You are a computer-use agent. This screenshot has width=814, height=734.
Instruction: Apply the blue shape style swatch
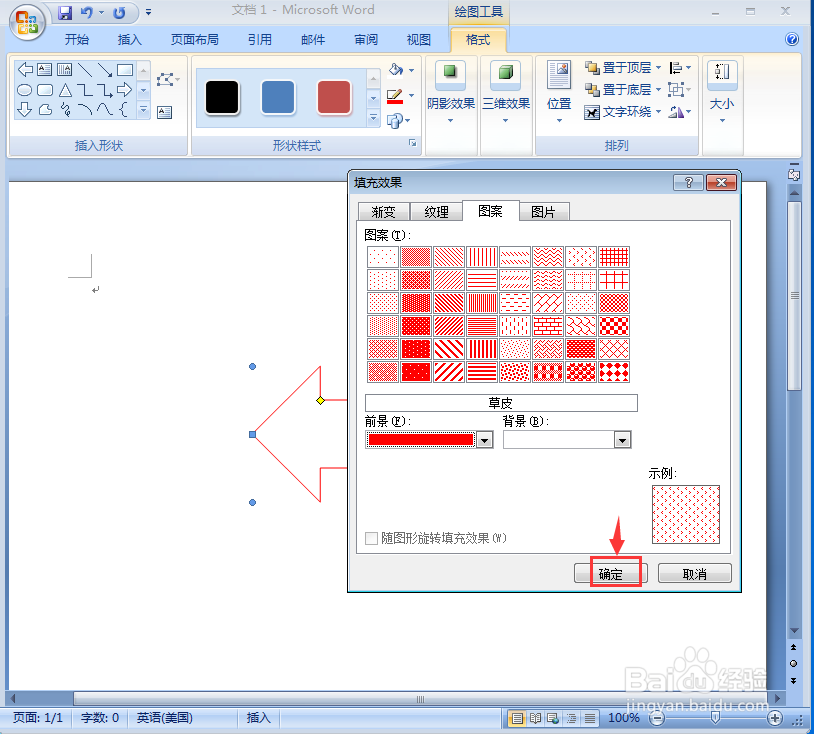278,97
